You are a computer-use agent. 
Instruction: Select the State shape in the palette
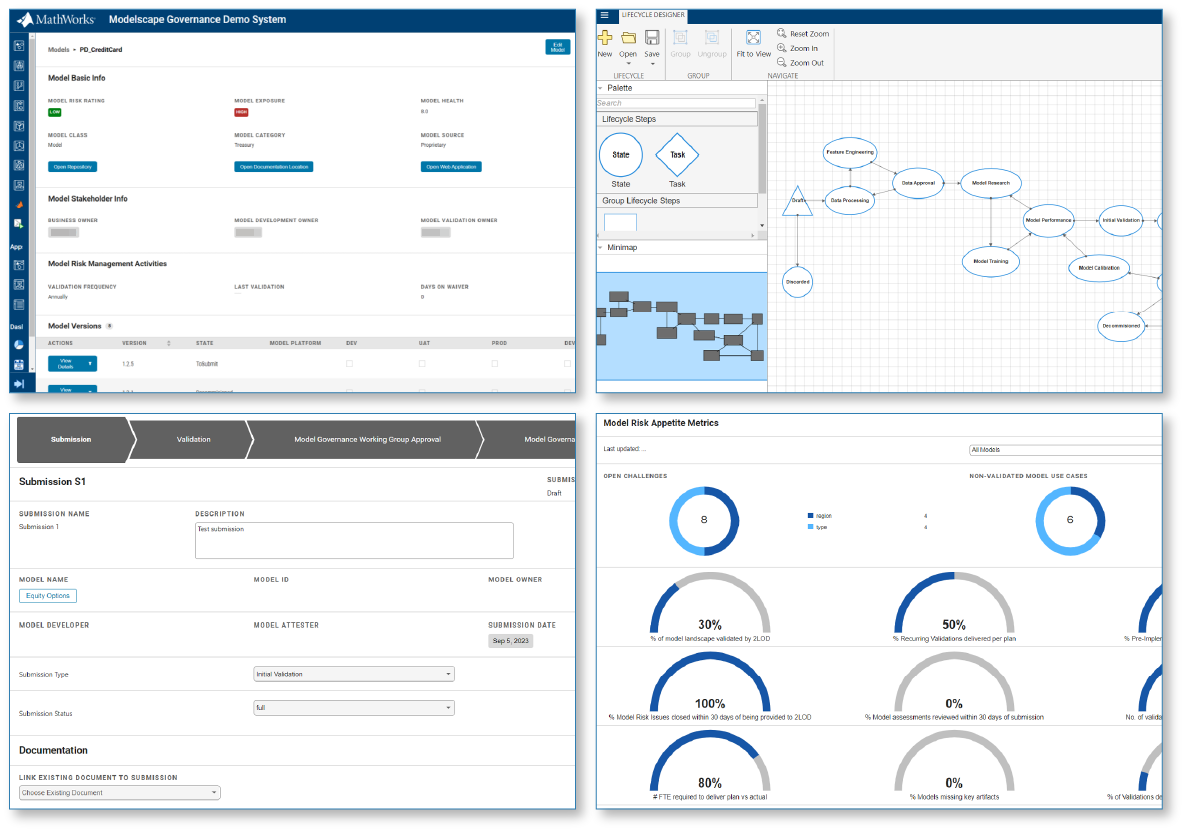[620, 155]
